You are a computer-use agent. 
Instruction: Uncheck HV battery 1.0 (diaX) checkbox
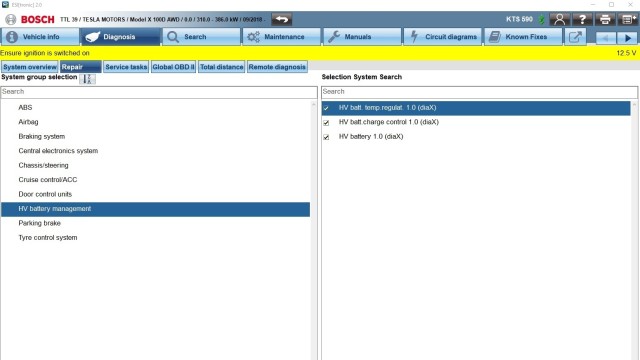326,137
